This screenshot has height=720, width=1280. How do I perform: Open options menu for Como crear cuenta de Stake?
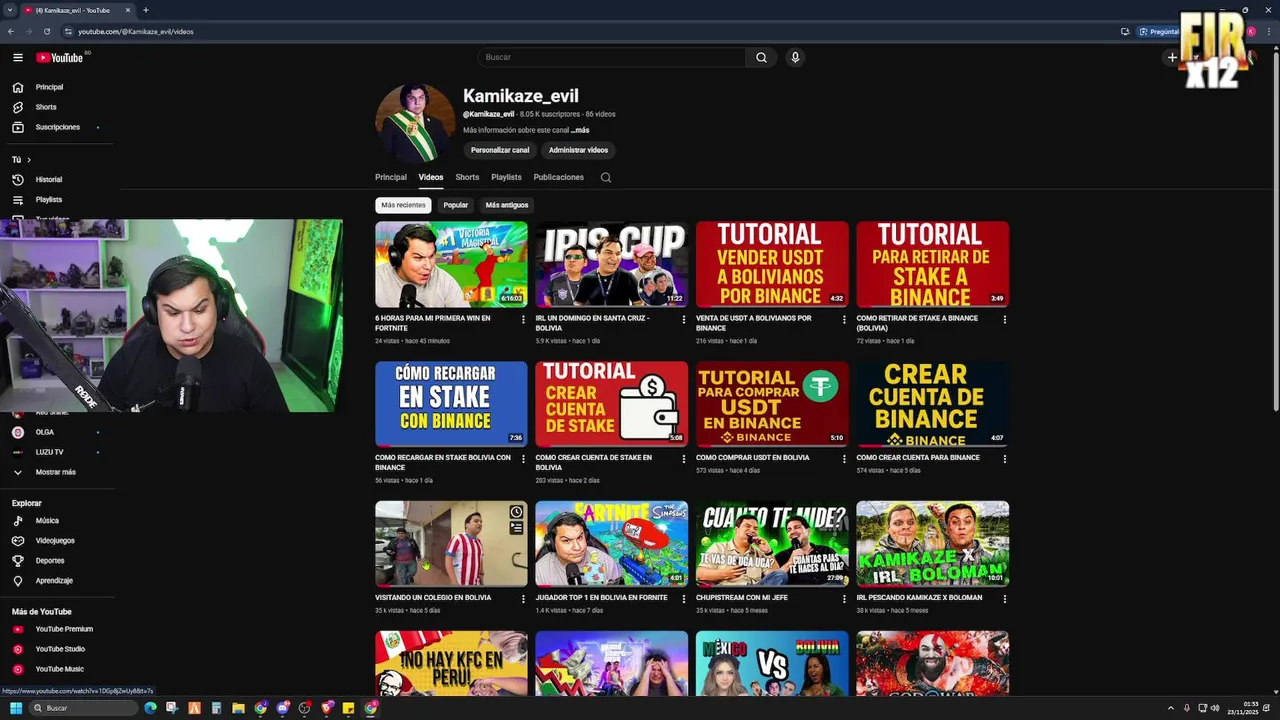pos(684,460)
